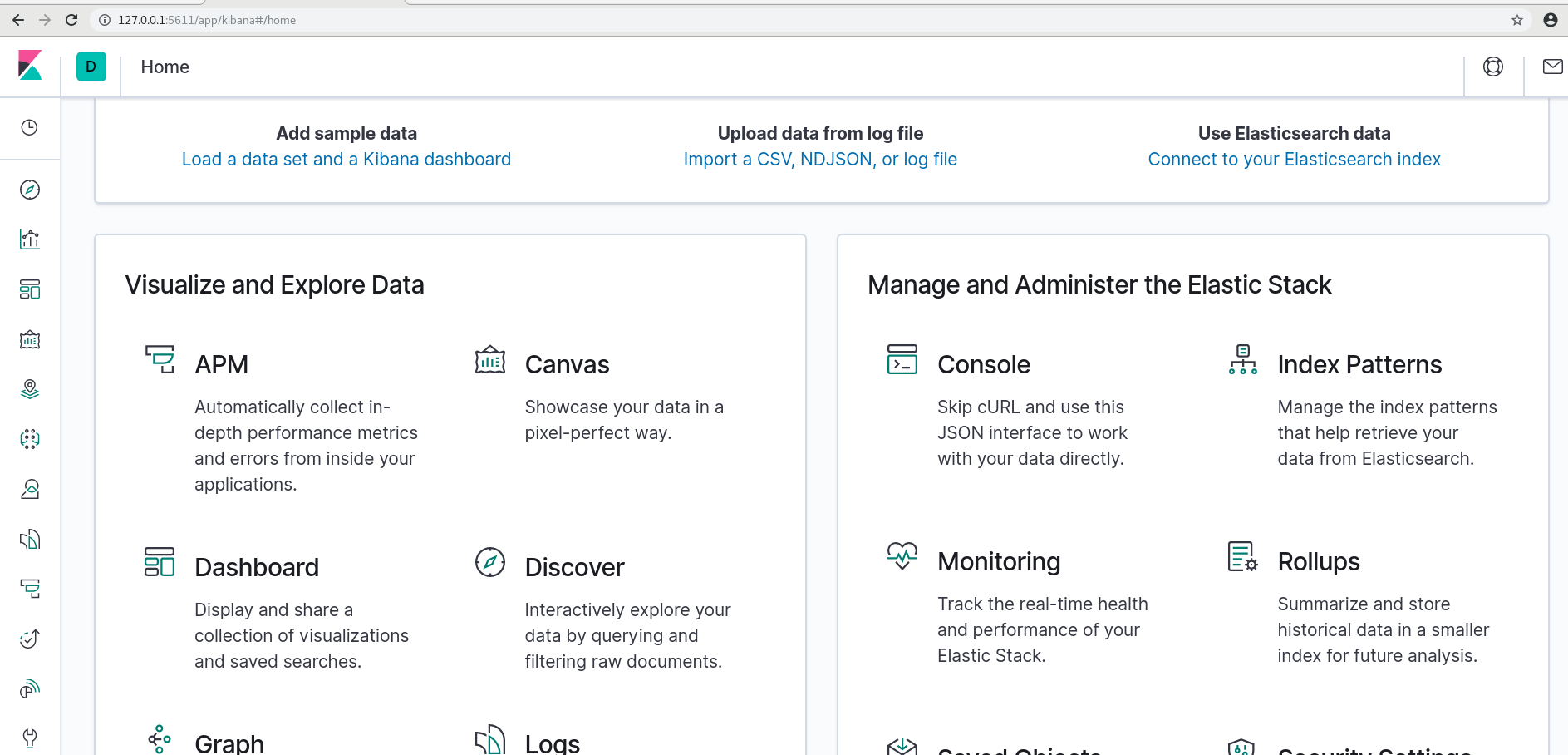
Task: Click the 'Add sample data' heading
Action: coord(347,134)
